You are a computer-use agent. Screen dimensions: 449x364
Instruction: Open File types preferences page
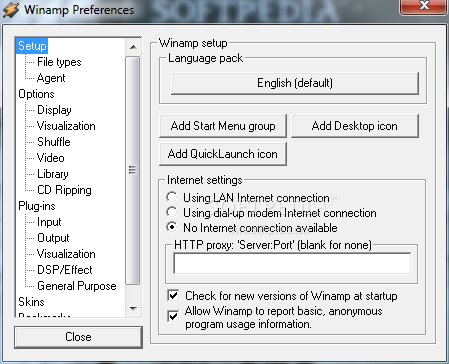pyautogui.click(x=59, y=62)
